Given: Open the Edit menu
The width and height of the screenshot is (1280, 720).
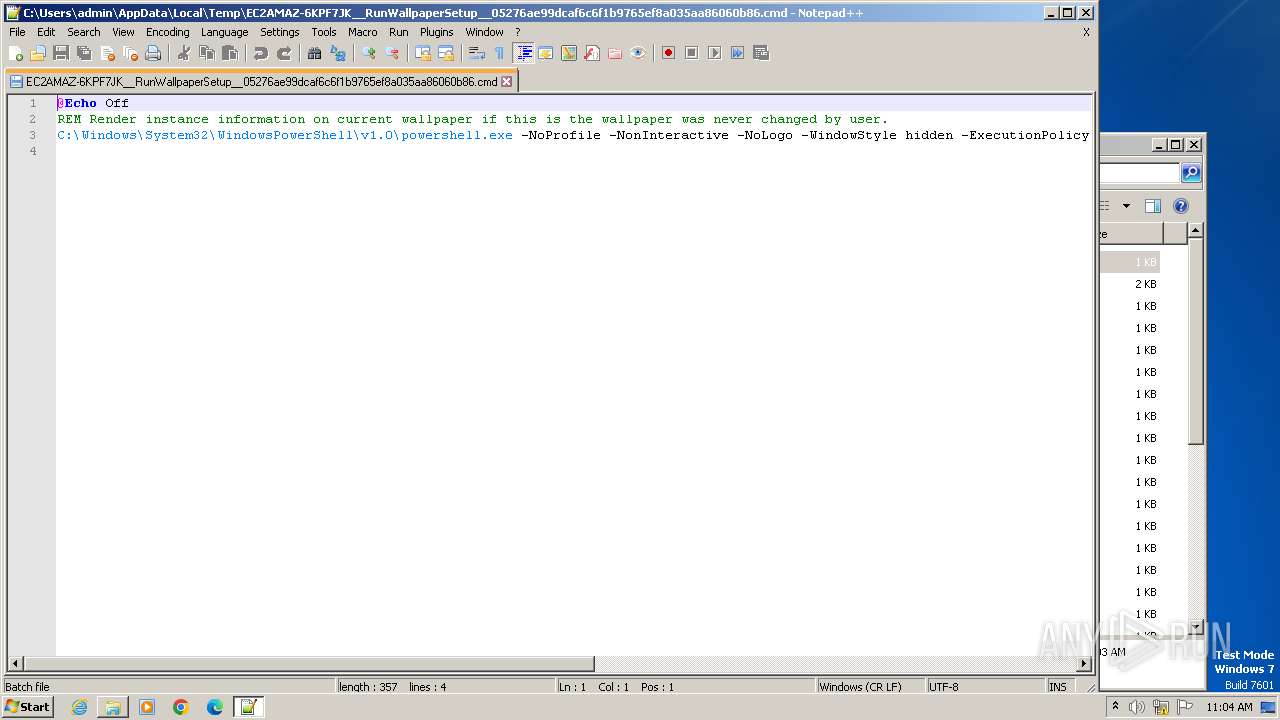Looking at the screenshot, I should click(46, 32).
